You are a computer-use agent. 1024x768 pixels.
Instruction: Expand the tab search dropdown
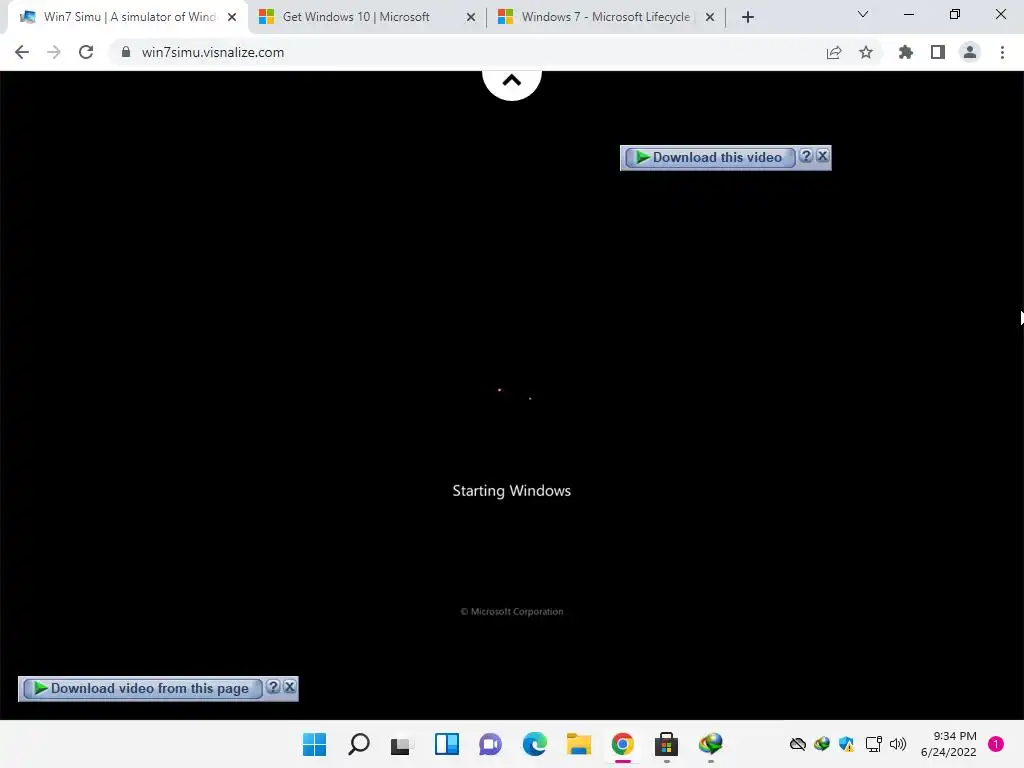863,14
